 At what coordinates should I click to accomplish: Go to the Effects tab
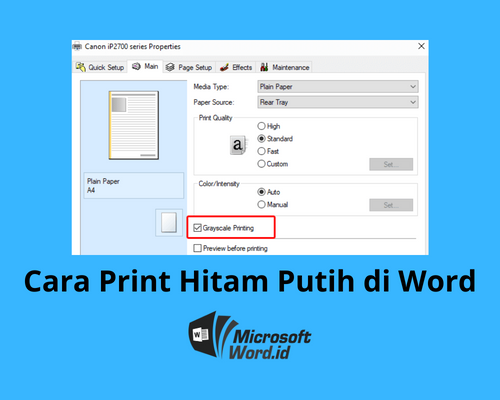coord(236,67)
